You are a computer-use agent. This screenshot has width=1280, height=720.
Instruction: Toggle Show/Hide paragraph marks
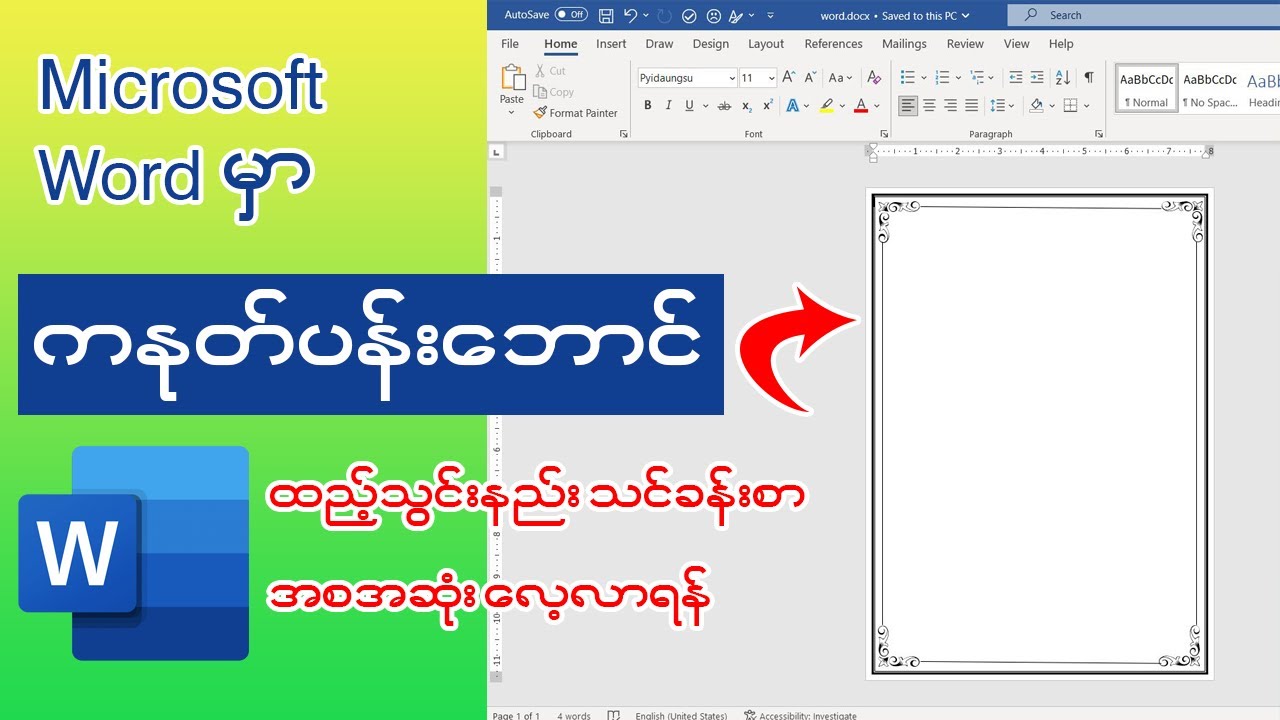[x=1089, y=78]
